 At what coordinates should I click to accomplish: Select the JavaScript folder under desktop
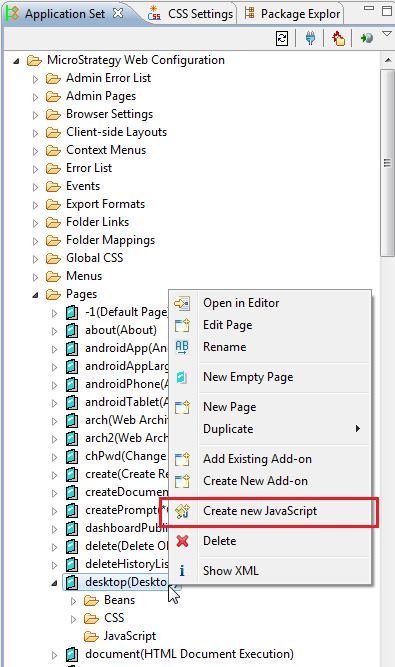(x=130, y=636)
